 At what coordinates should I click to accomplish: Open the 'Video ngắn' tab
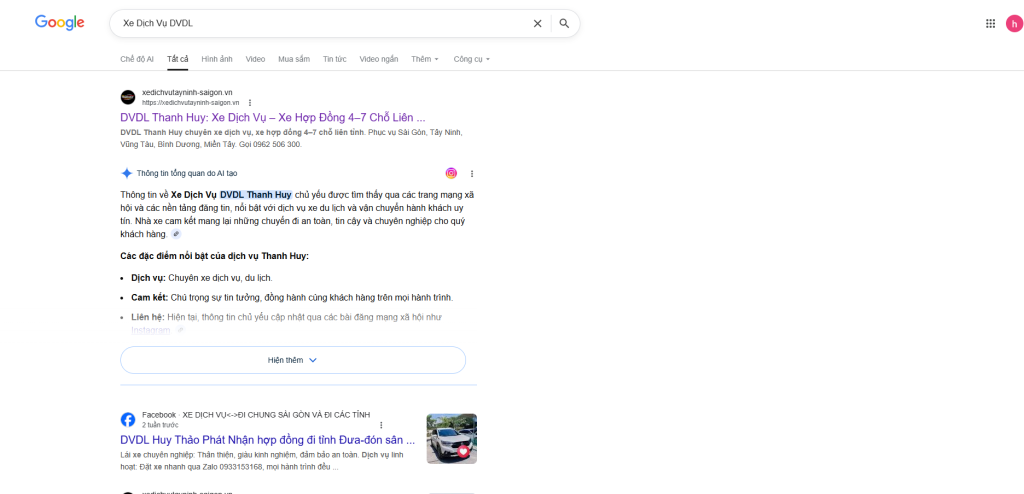point(379,59)
